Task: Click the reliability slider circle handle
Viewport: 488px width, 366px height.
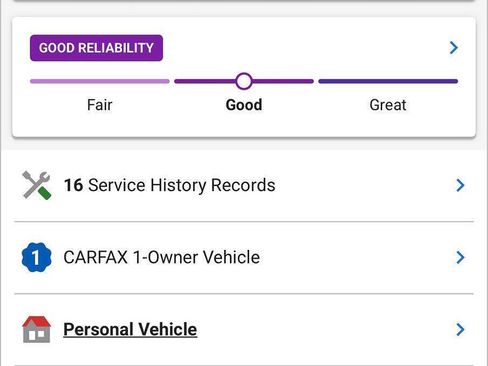Action: [244, 81]
